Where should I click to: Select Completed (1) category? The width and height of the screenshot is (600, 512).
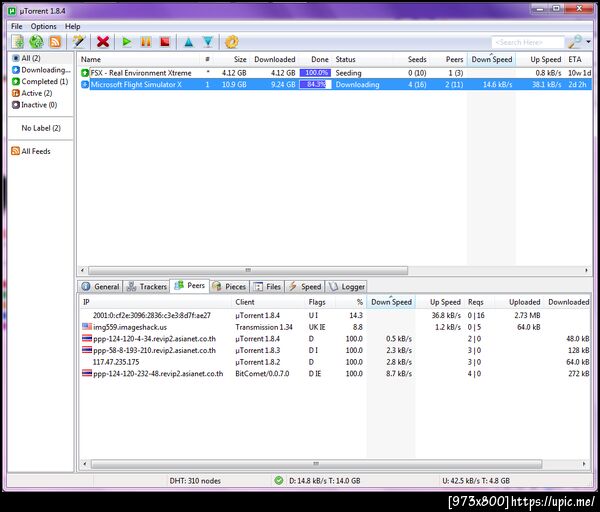pyautogui.click(x=40, y=82)
